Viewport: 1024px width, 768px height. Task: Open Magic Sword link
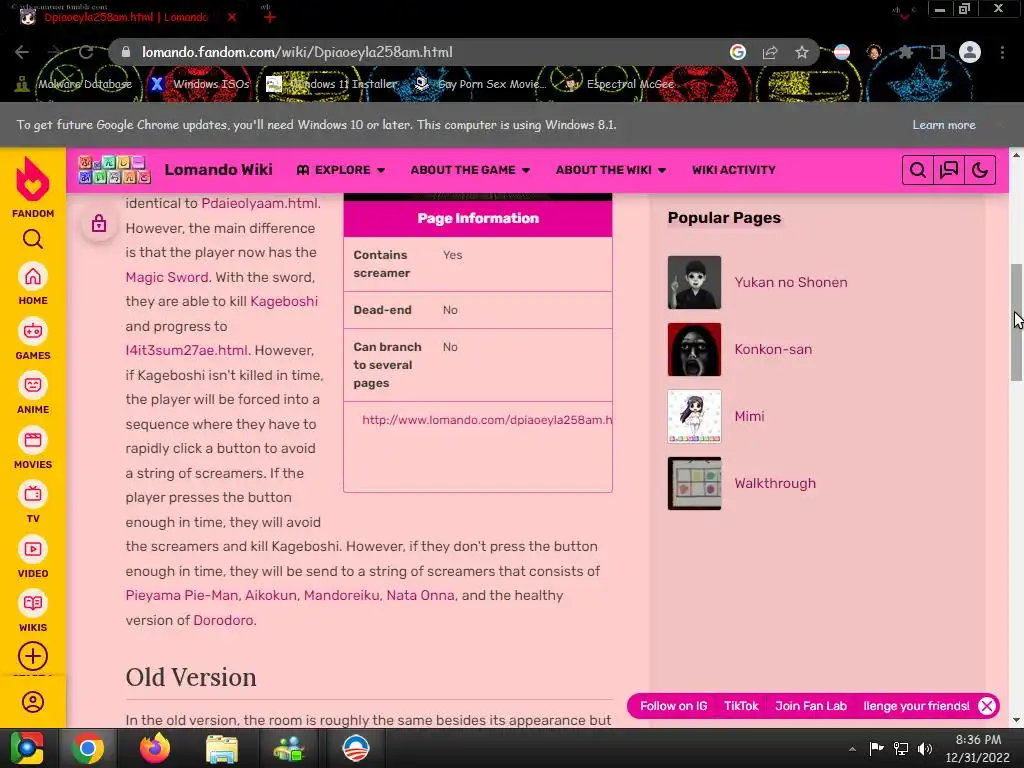tap(167, 277)
